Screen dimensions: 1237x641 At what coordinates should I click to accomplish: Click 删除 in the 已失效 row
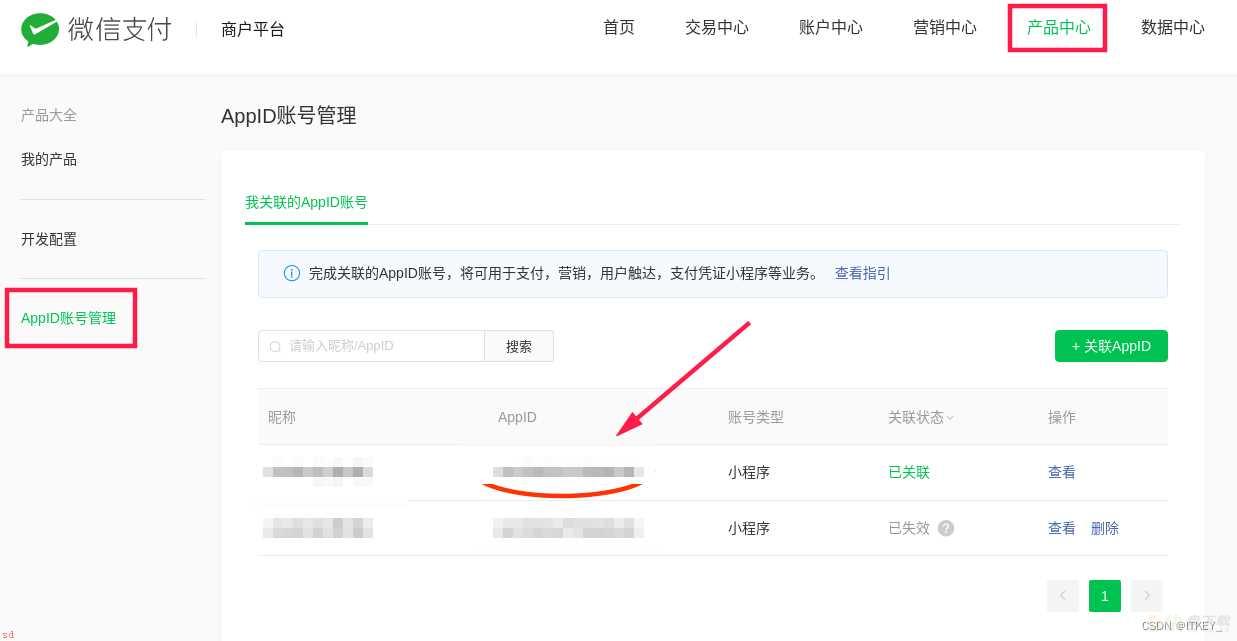click(1105, 528)
